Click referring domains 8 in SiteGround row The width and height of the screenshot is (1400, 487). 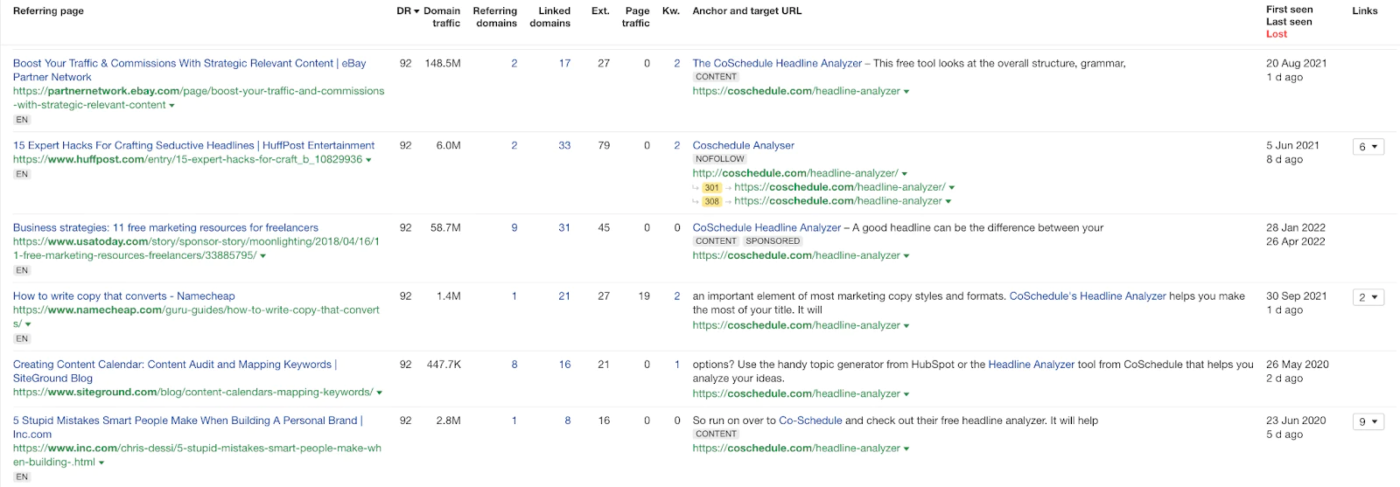click(514, 365)
